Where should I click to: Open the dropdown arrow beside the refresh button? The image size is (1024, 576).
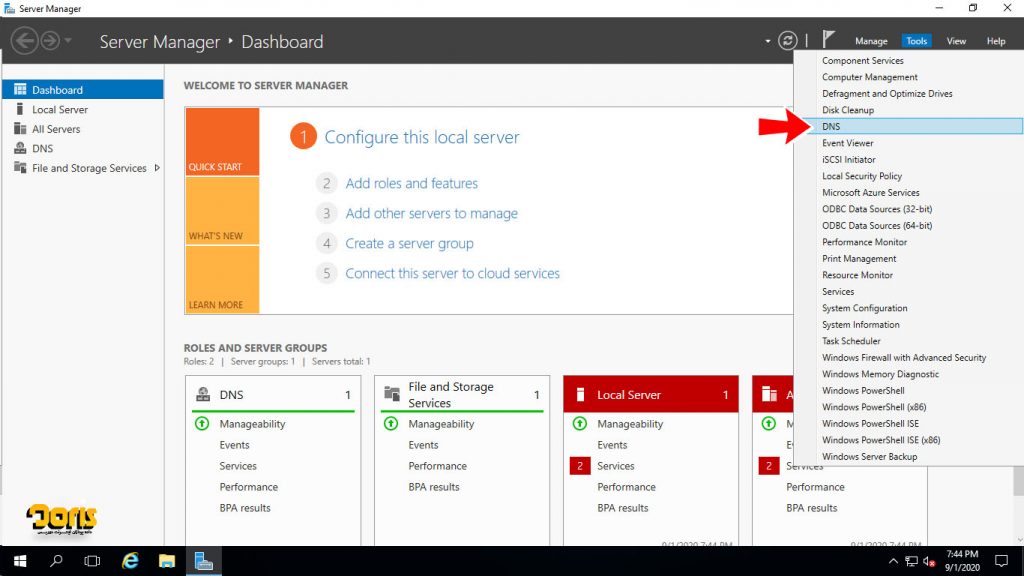click(767, 41)
